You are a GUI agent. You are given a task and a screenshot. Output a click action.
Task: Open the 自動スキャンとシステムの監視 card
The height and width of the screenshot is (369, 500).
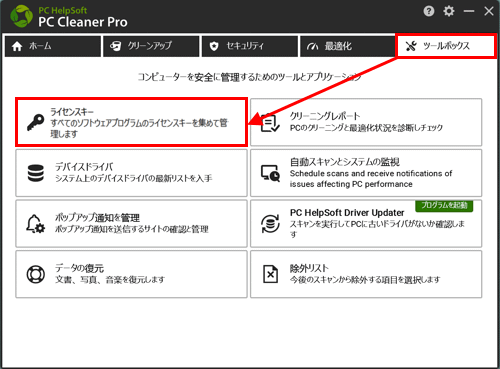pos(366,173)
